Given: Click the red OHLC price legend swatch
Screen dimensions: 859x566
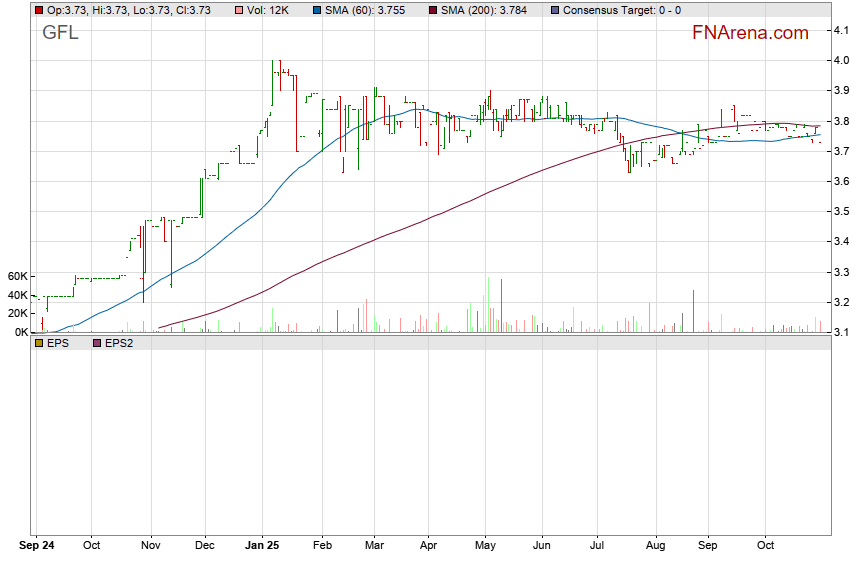Looking at the screenshot, I should click(38, 10).
